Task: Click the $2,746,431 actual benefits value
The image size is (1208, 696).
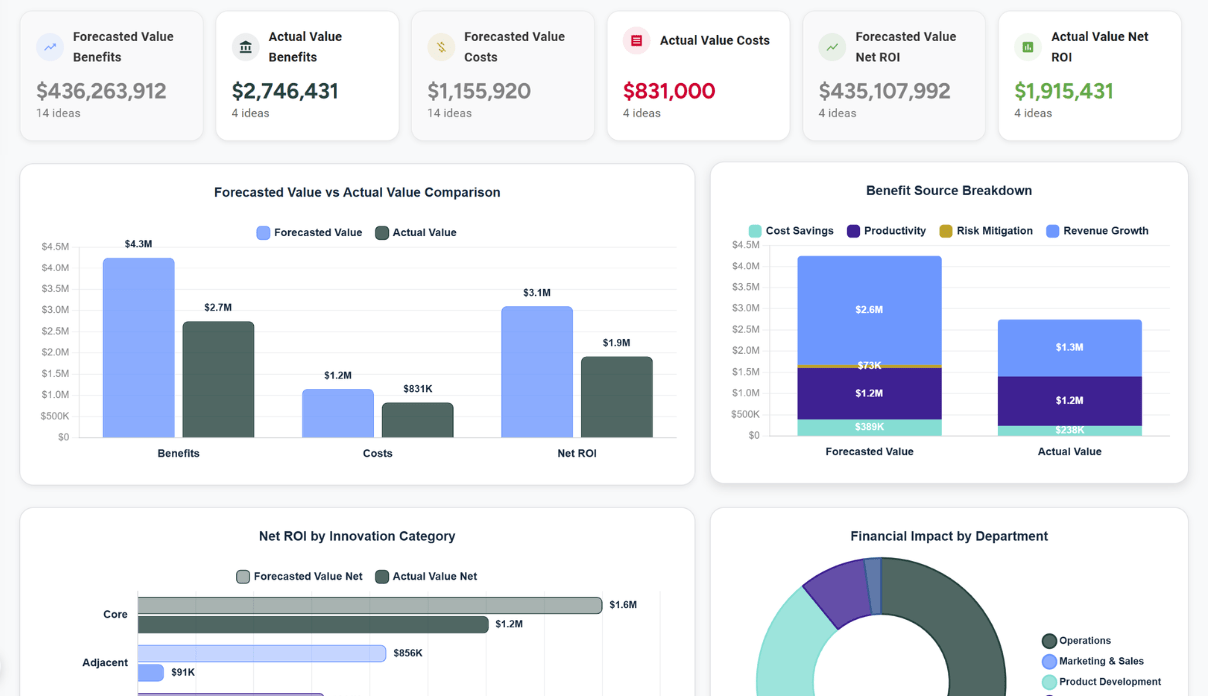Action: (x=285, y=91)
